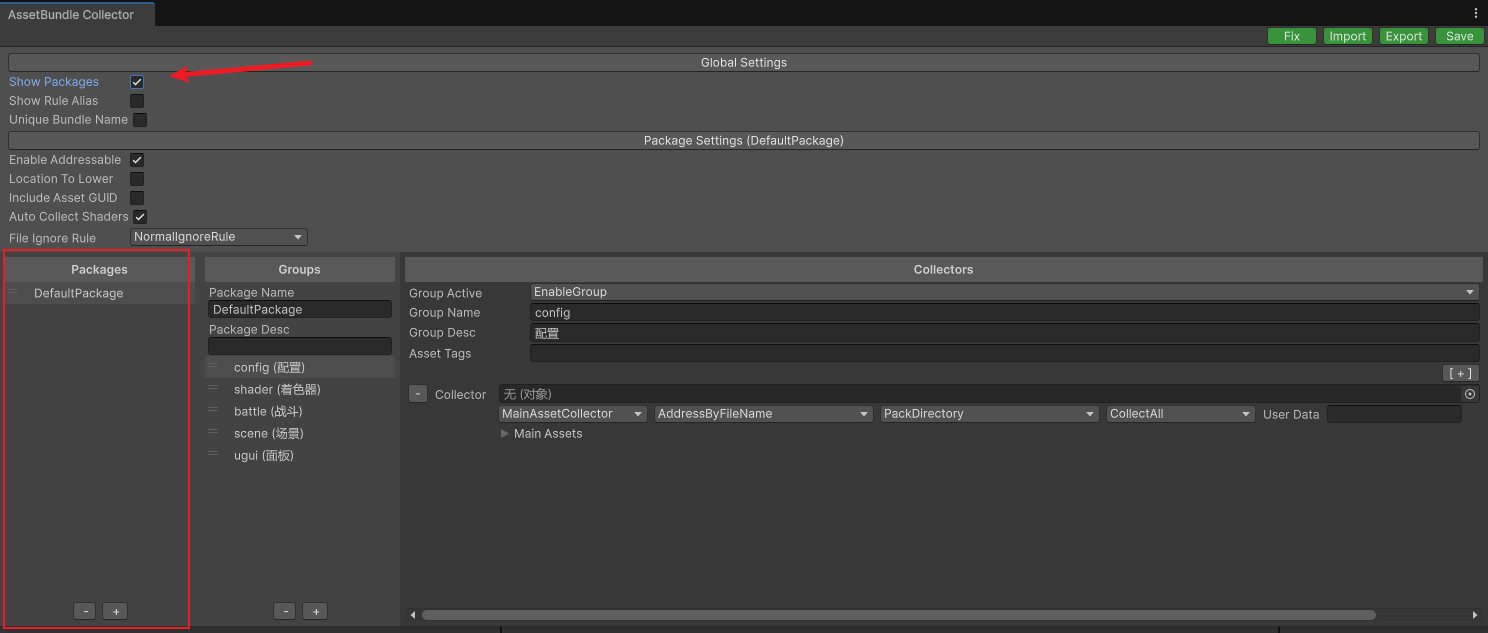Click the Packages column header
The image size is (1488, 633).
click(x=99, y=269)
